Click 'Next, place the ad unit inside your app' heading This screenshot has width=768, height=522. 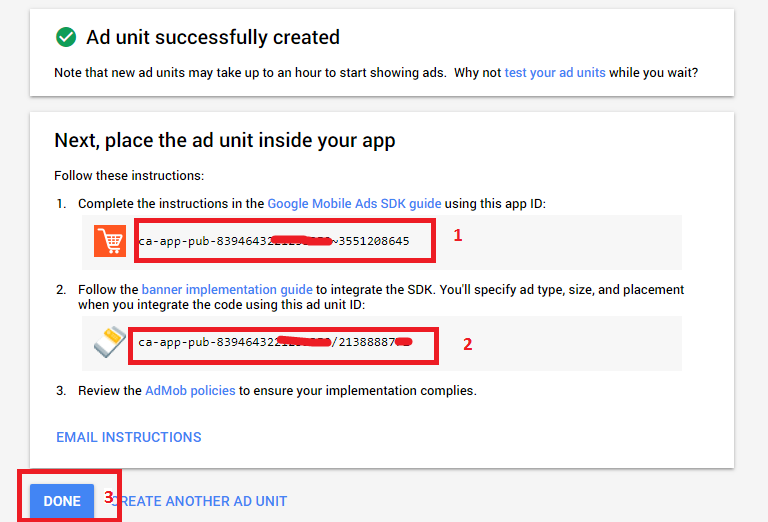(225, 141)
